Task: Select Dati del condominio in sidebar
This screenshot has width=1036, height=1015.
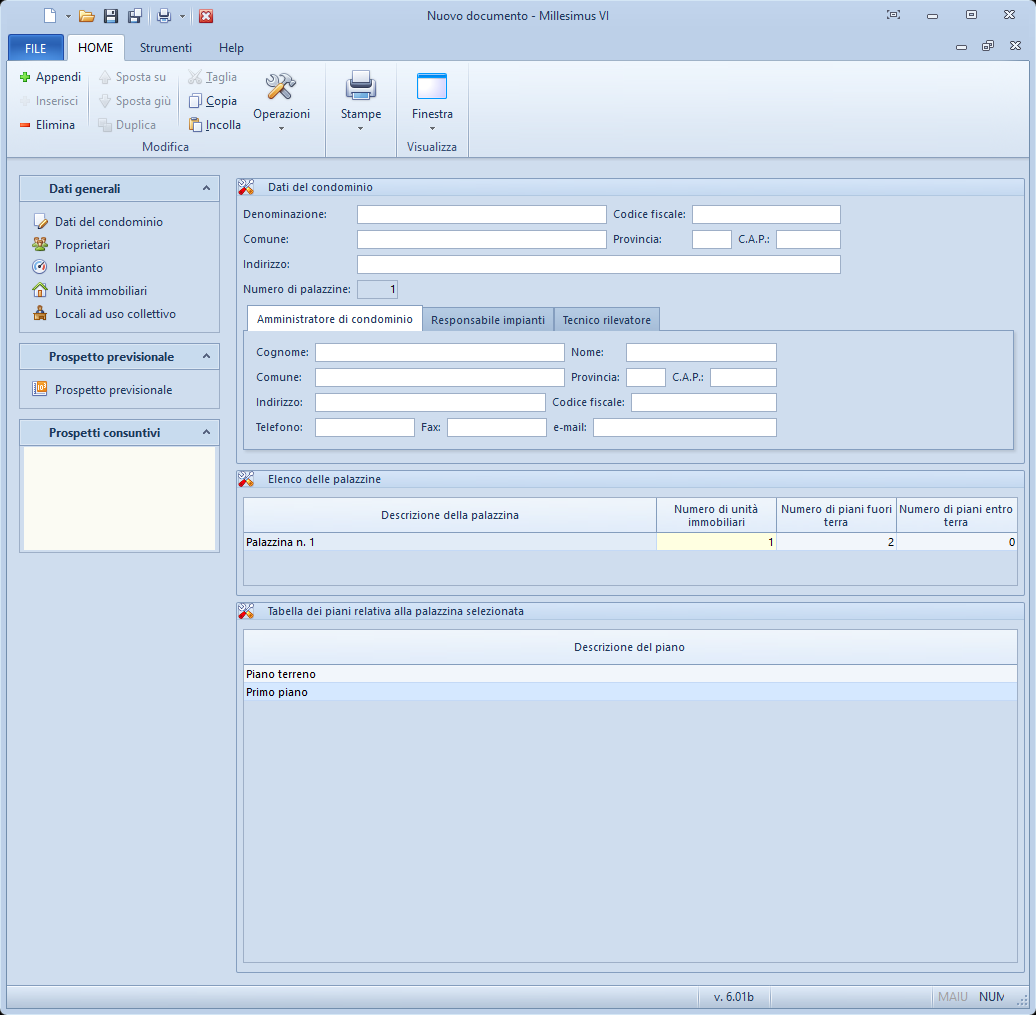Action: (108, 221)
